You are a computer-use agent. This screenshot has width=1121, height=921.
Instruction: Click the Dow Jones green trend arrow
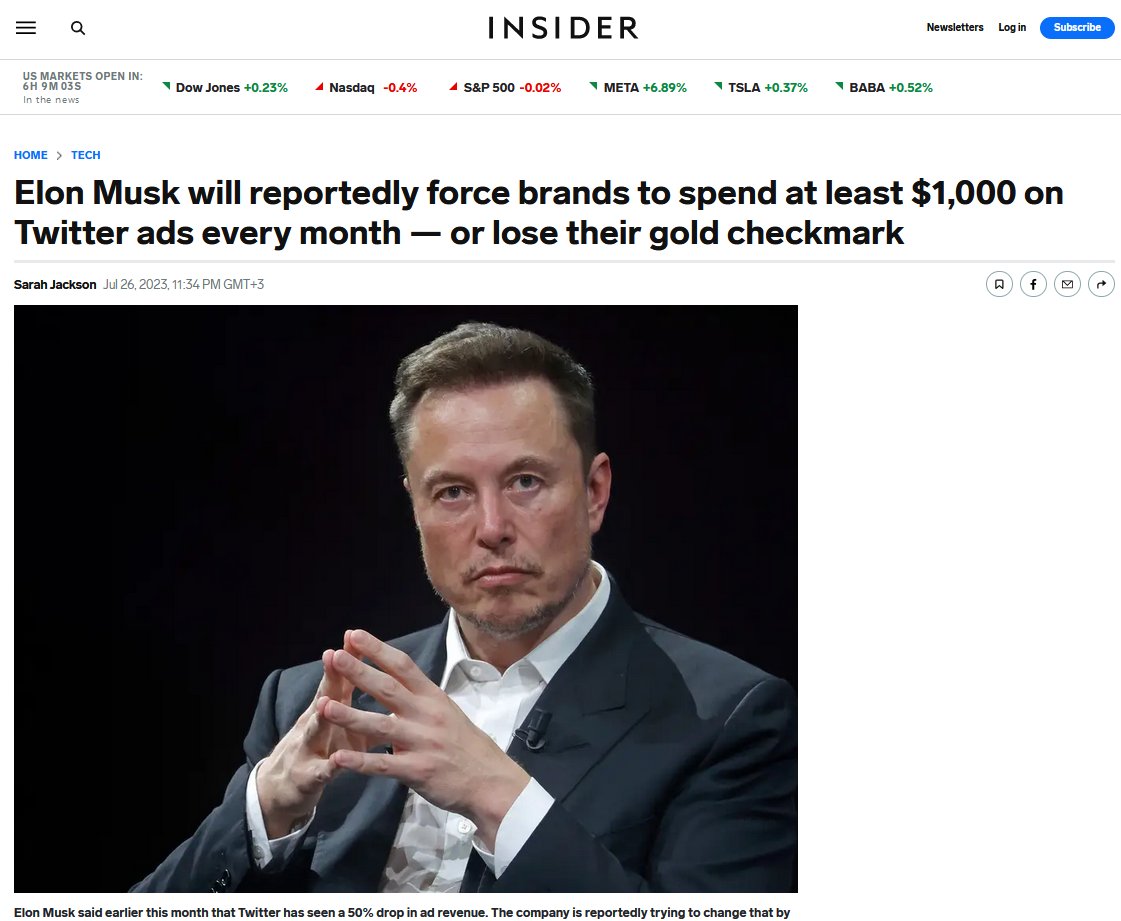[x=166, y=86]
